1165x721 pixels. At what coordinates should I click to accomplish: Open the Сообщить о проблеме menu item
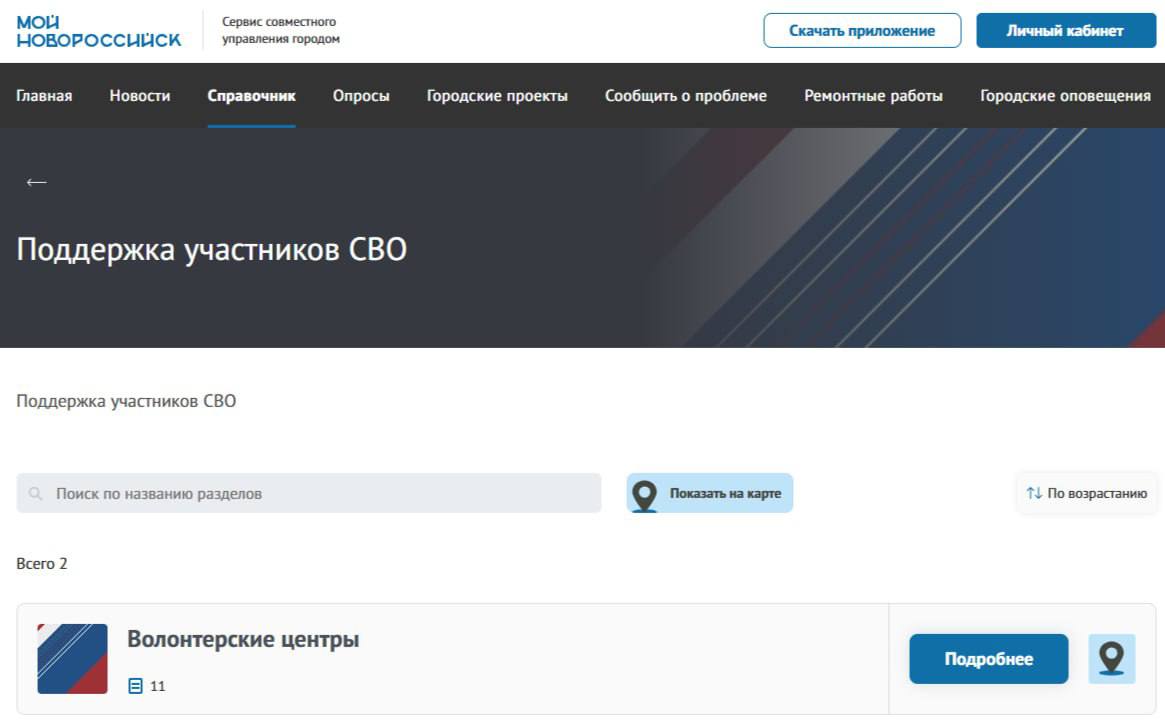click(685, 95)
